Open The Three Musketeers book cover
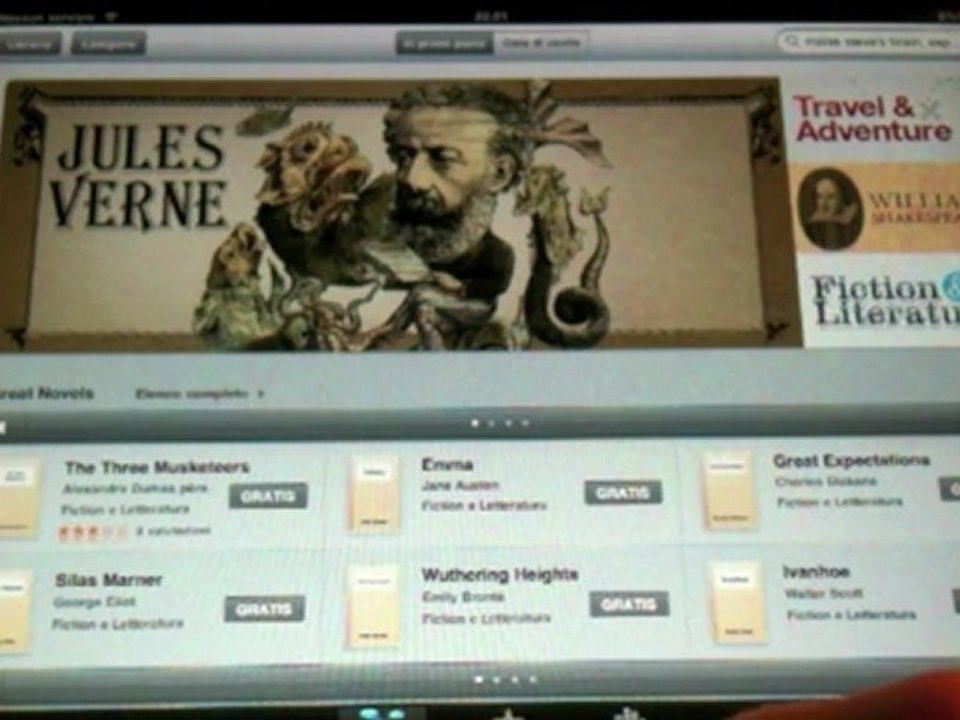The height and width of the screenshot is (720, 960). point(18,498)
